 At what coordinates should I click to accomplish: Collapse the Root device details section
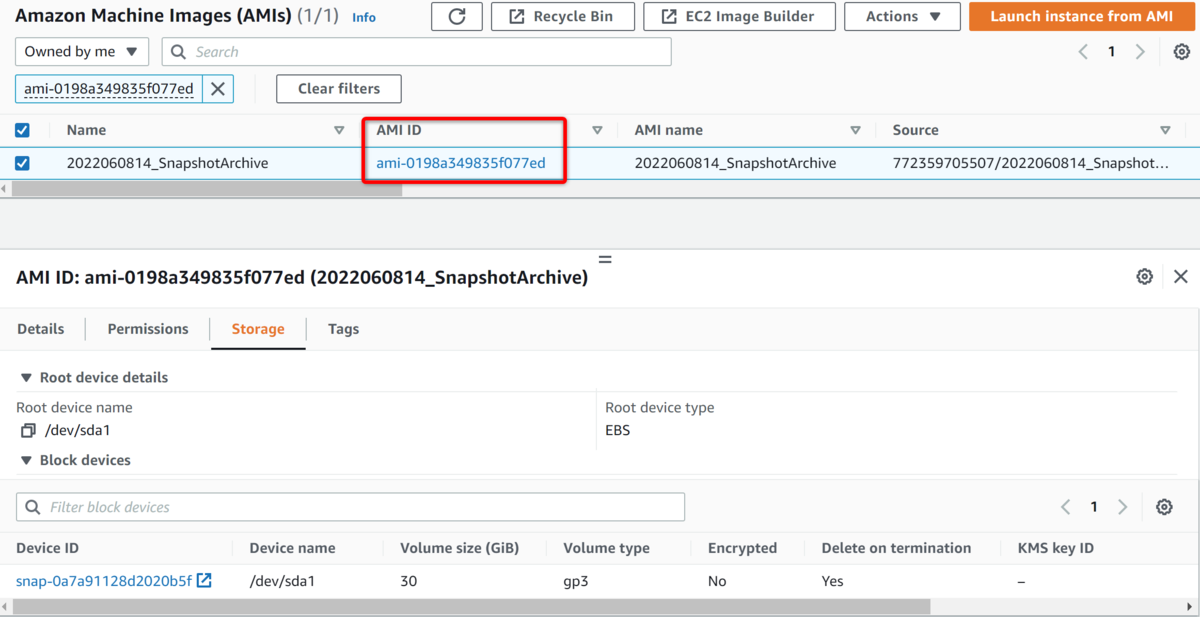[94, 378]
